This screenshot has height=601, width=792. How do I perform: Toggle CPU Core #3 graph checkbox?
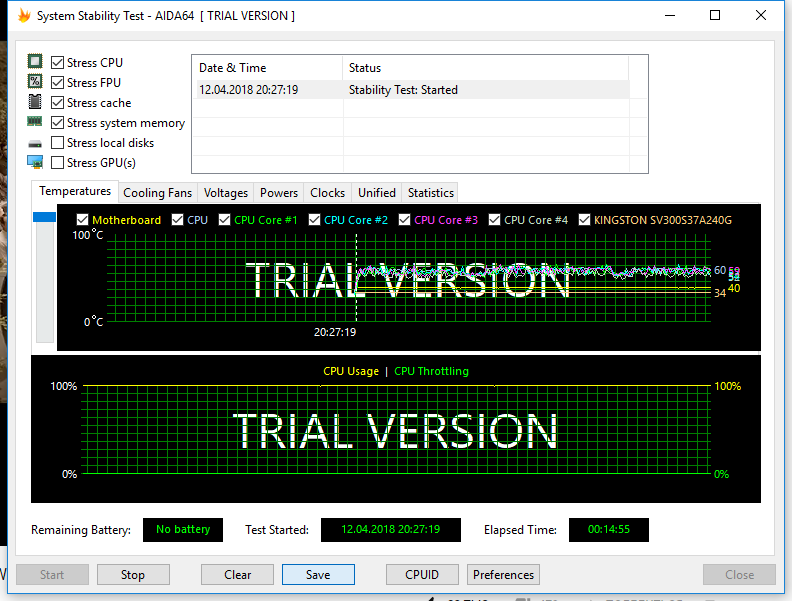(404, 220)
